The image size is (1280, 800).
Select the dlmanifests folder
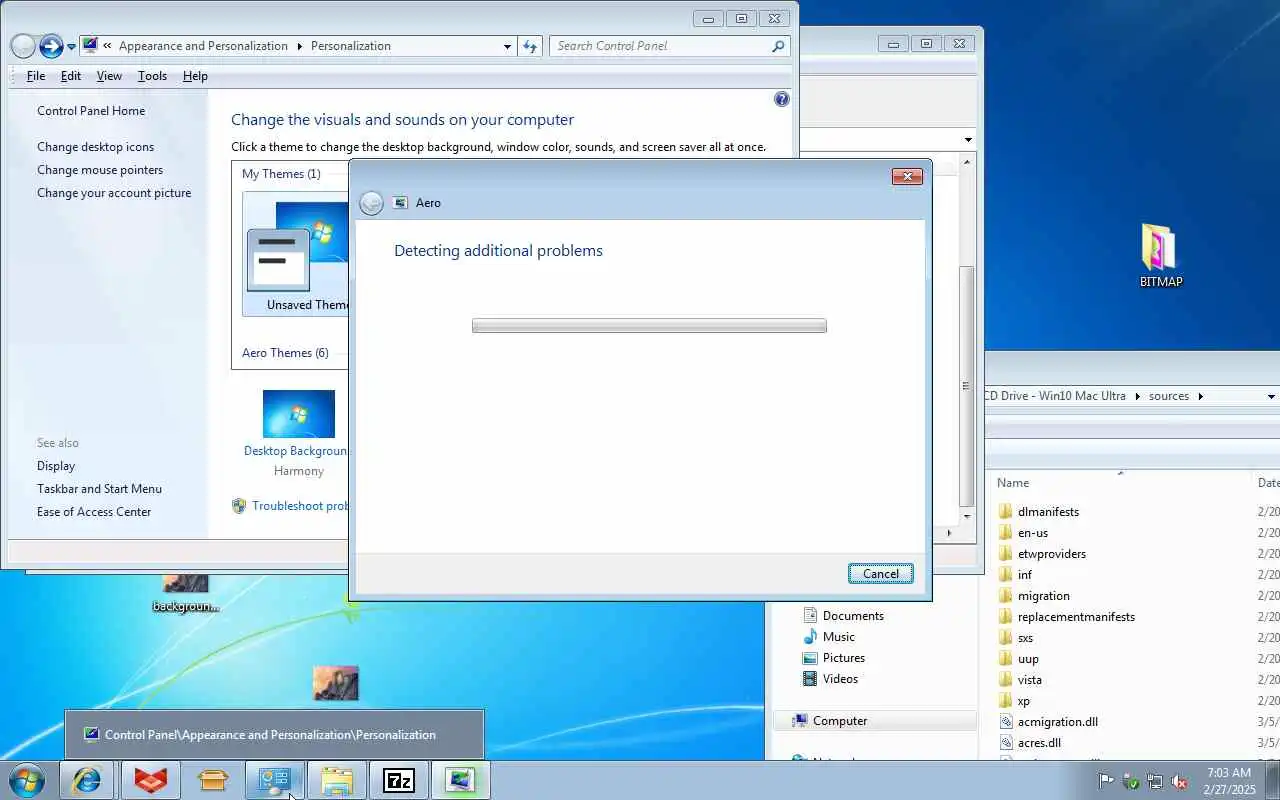point(1048,512)
